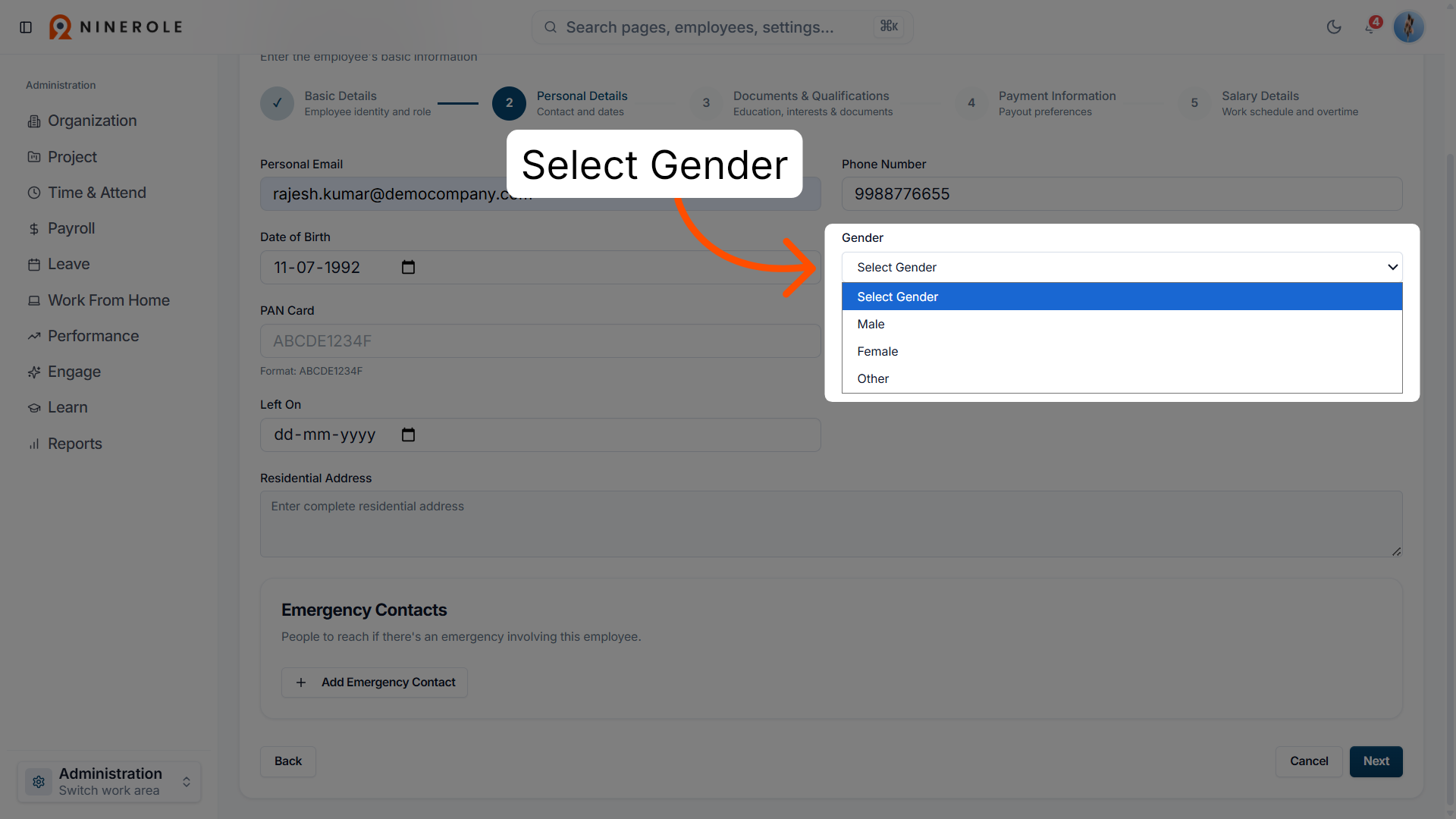Focus the Residential Address textarea
The width and height of the screenshot is (1456, 819).
(x=831, y=524)
